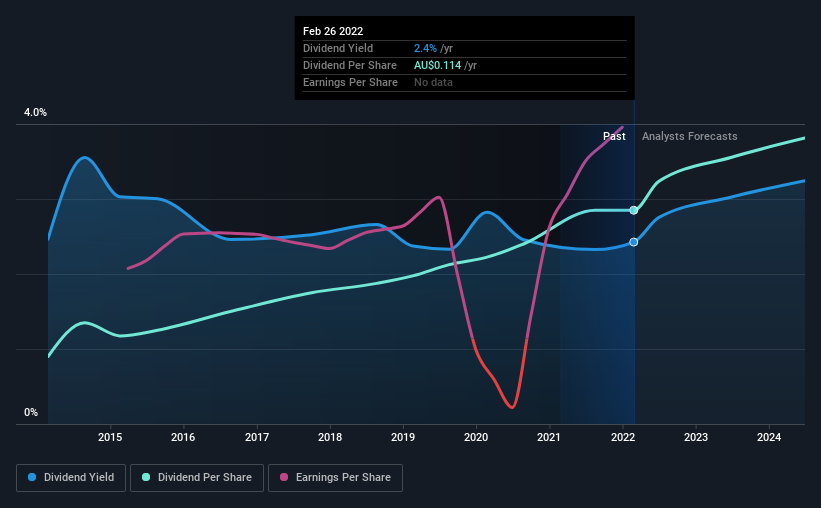
Task: Click the Feb 26 2022 tooltip date
Action: [333, 31]
